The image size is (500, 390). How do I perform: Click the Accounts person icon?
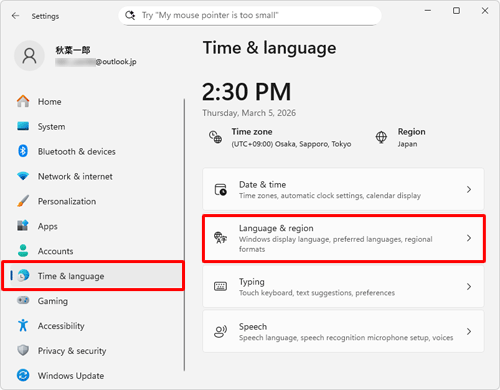coord(23,251)
